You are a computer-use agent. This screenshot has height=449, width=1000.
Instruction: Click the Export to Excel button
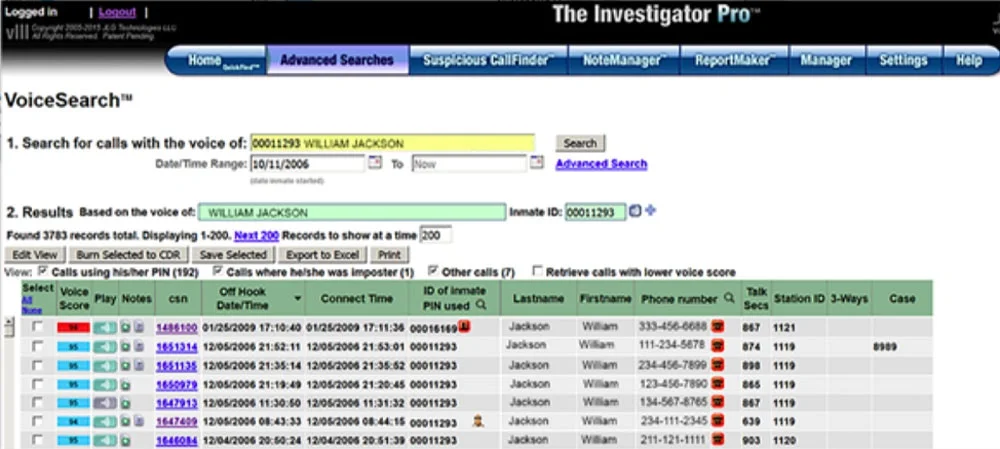click(x=322, y=254)
